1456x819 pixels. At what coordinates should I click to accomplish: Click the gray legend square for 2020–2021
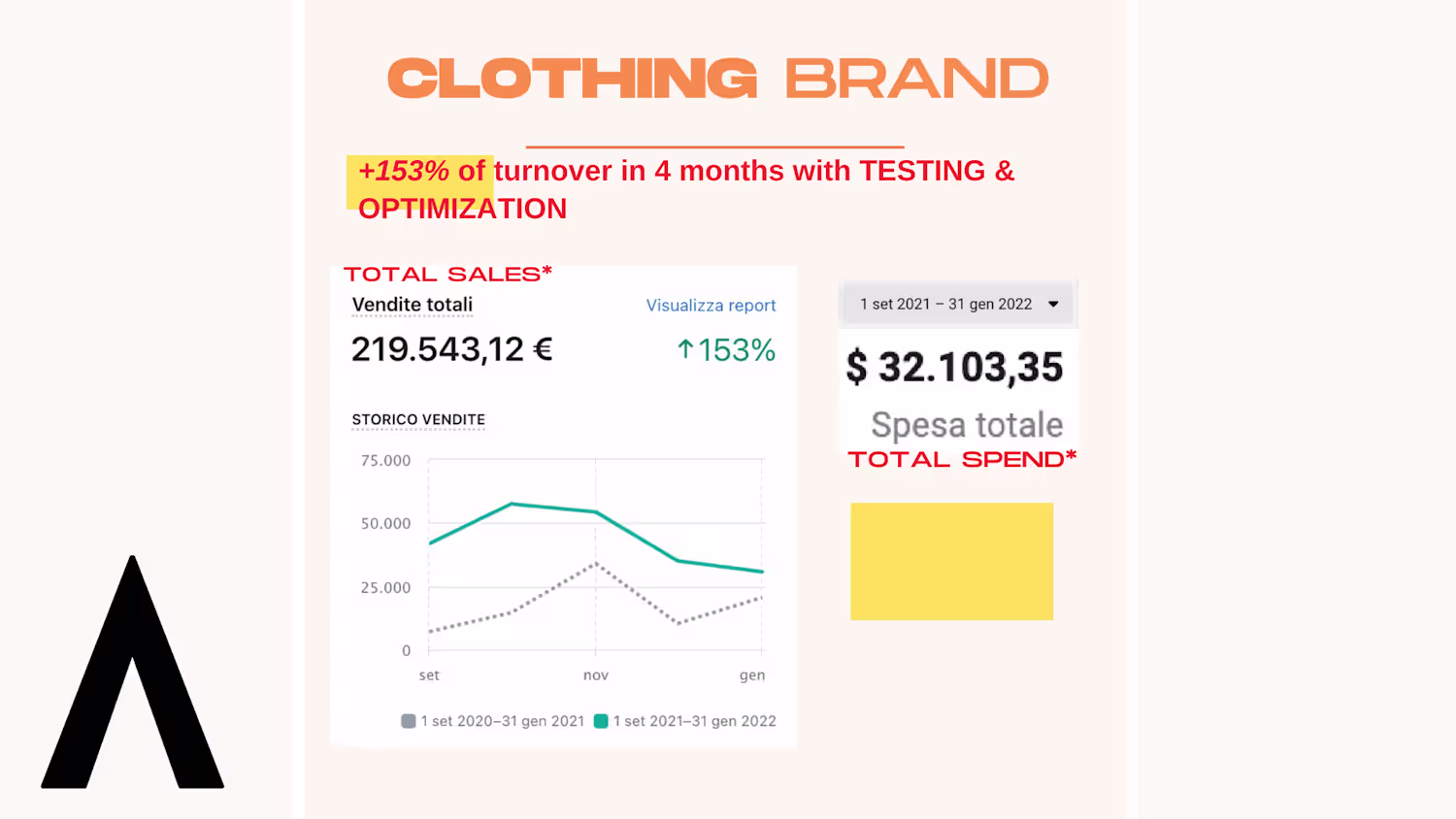[409, 721]
